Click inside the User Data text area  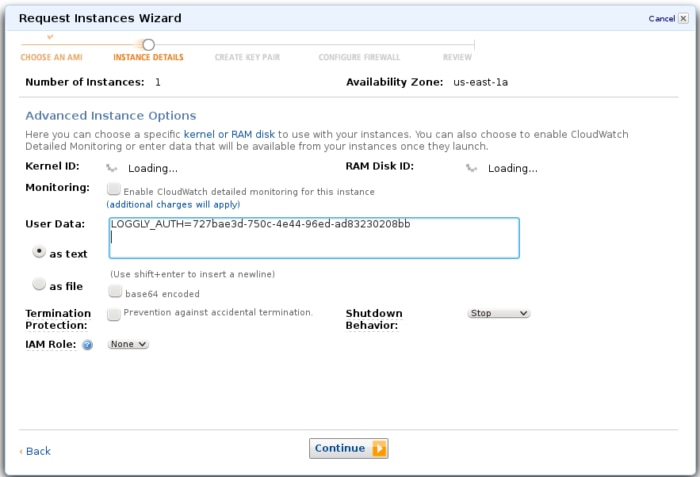(314, 239)
